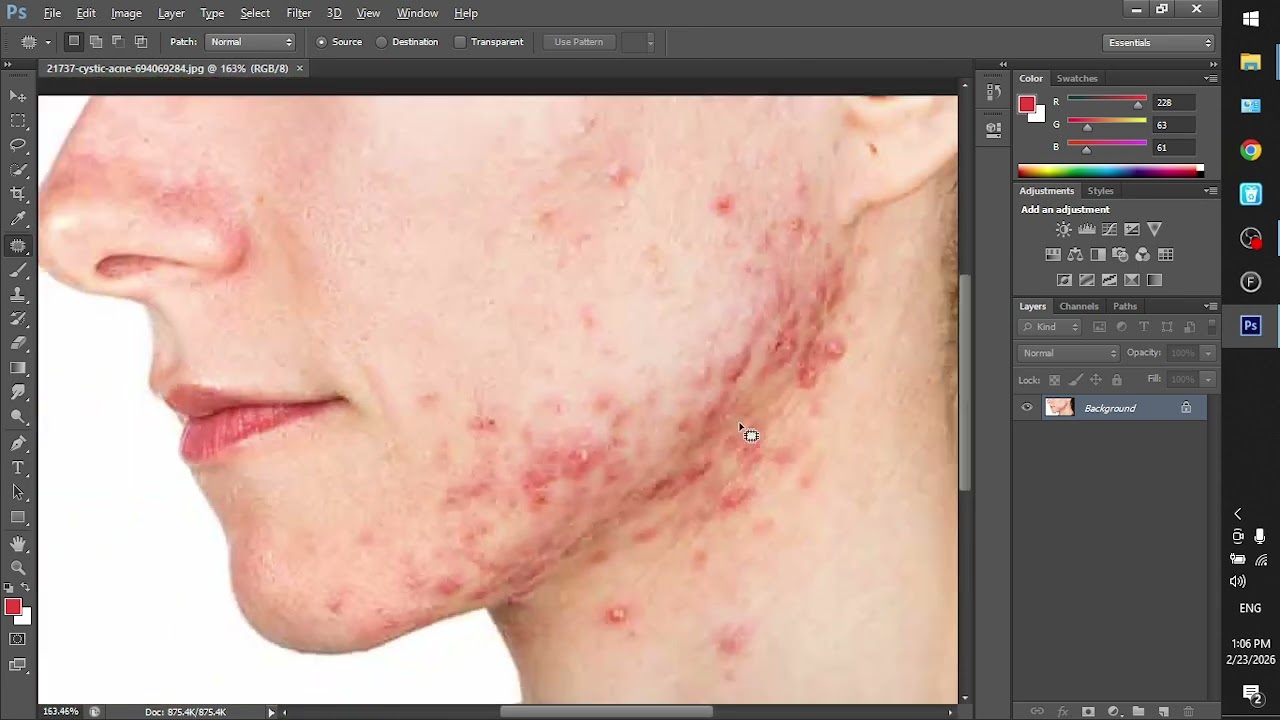Viewport: 1280px width, 720px height.
Task: Switch to the Swatches tab
Action: point(1077,78)
